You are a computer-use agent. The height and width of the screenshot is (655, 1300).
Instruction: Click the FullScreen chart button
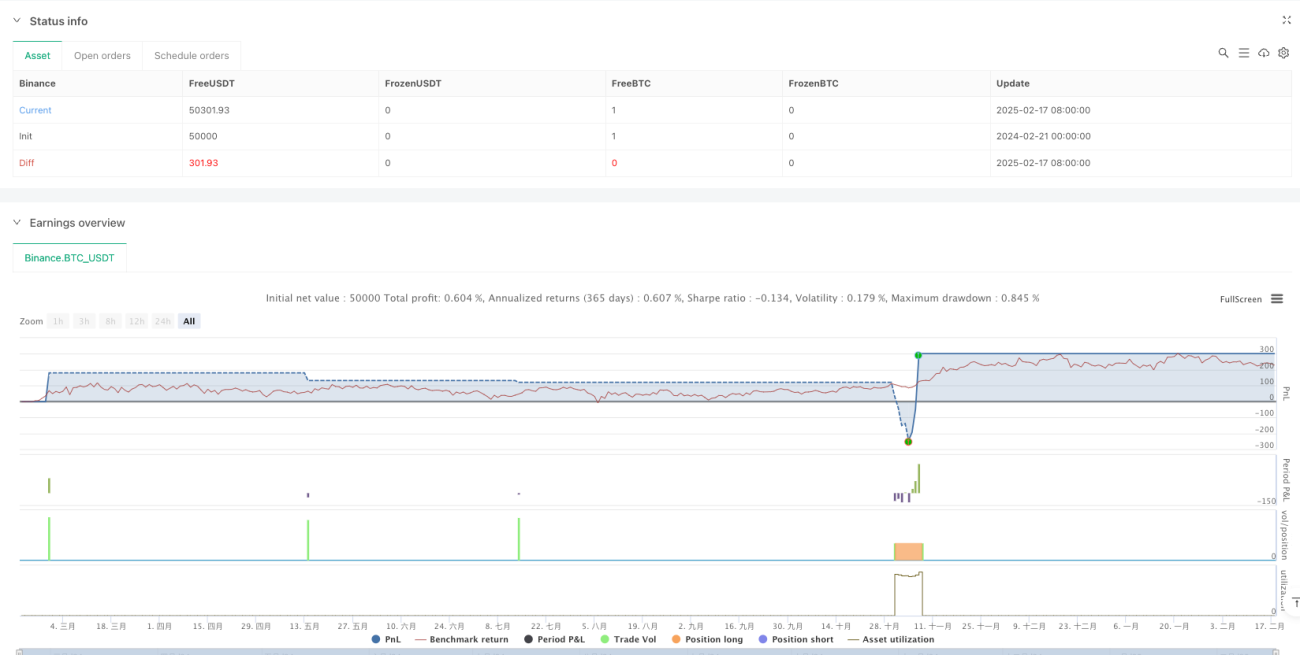(x=1241, y=299)
